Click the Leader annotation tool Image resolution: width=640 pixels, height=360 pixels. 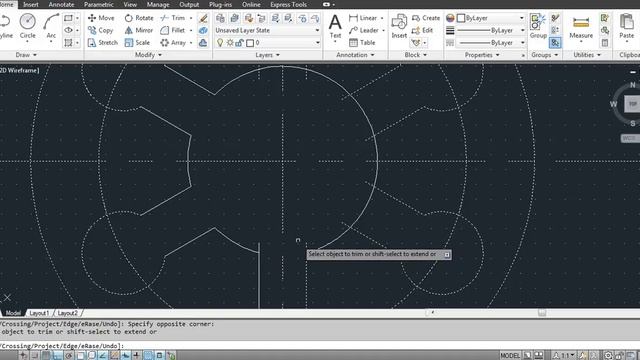(364, 30)
